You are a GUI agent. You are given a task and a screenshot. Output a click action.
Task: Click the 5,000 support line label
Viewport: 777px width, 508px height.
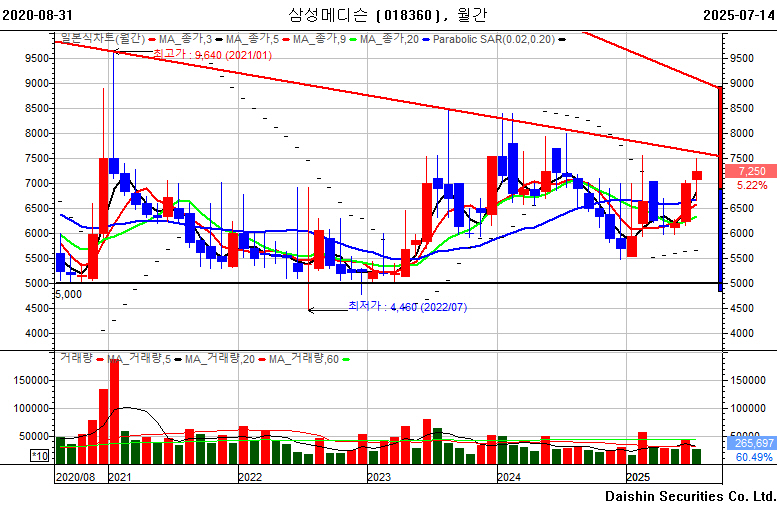pyautogui.click(x=68, y=294)
